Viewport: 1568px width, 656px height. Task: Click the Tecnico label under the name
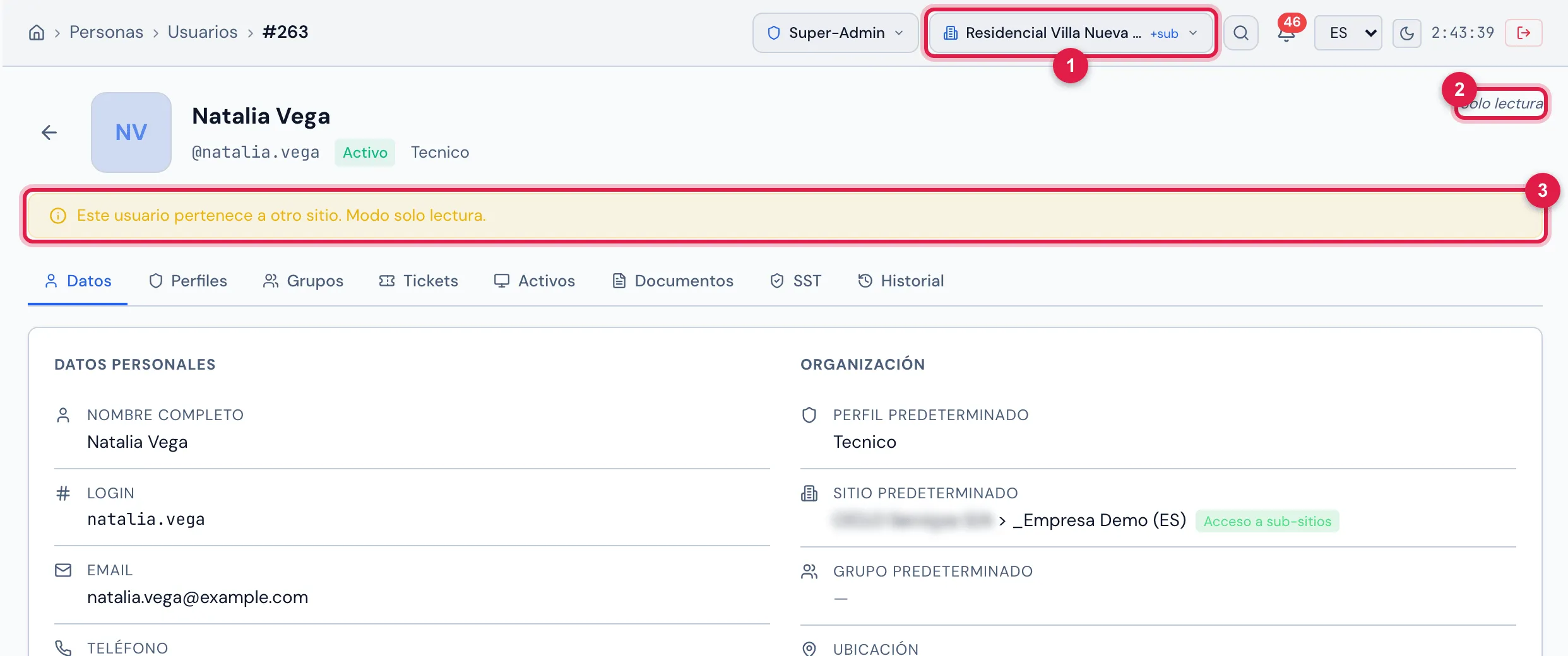440,153
